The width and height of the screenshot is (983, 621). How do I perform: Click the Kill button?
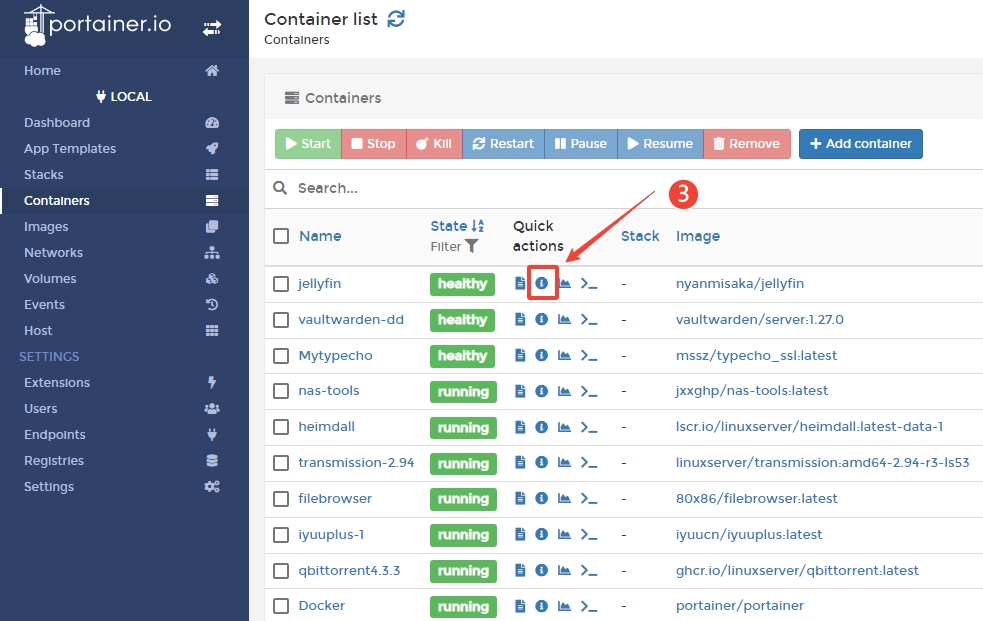pyautogui.click(x=434, y=144)
